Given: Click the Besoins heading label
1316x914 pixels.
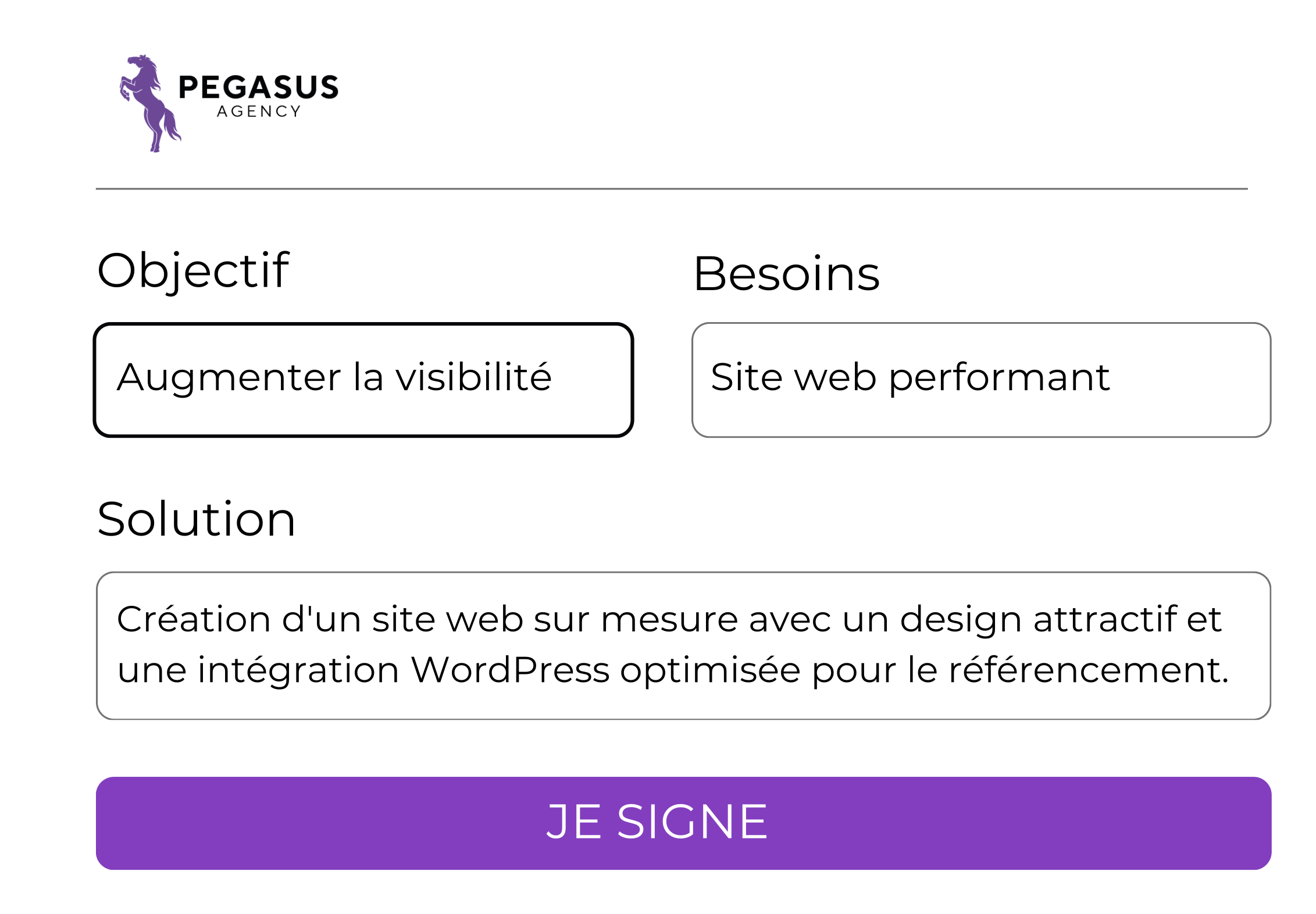Looking at the screenshot, I should coord(787,273).
